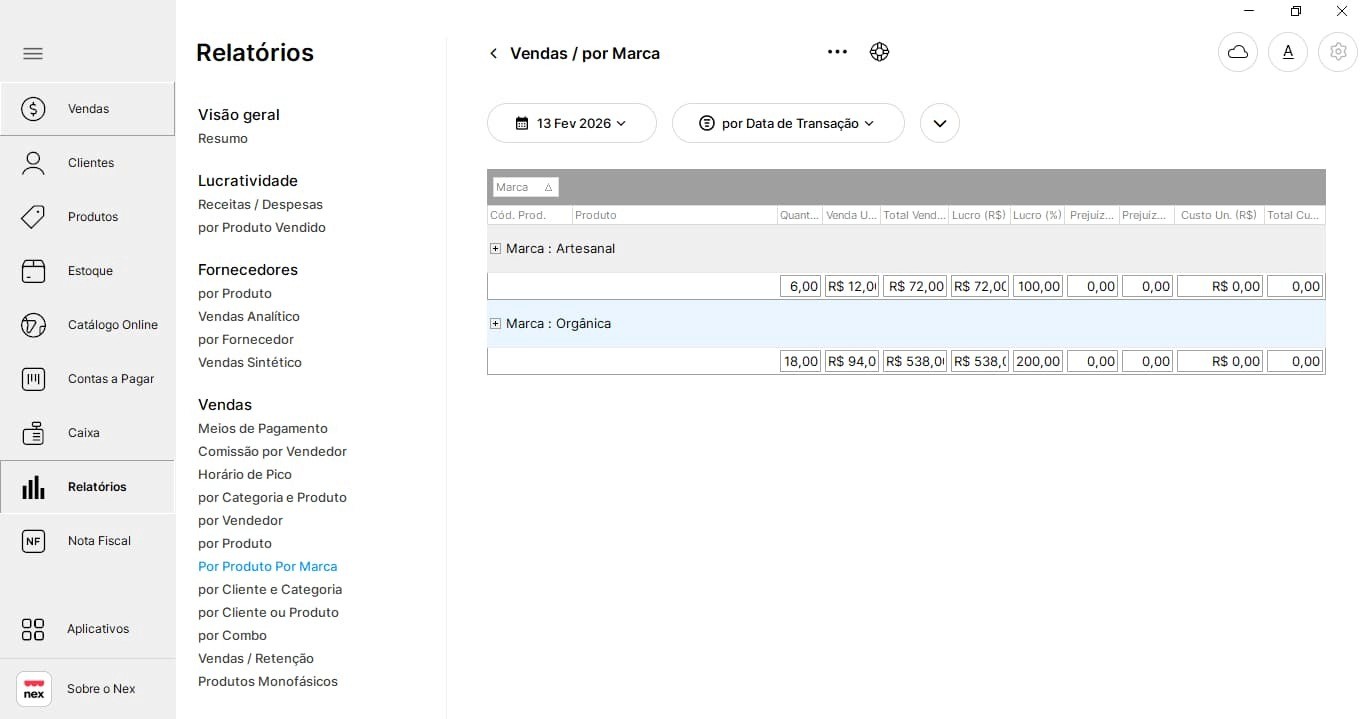Open the por Categoria e Produto report
Screen dimensions: 1365x719
273,498
